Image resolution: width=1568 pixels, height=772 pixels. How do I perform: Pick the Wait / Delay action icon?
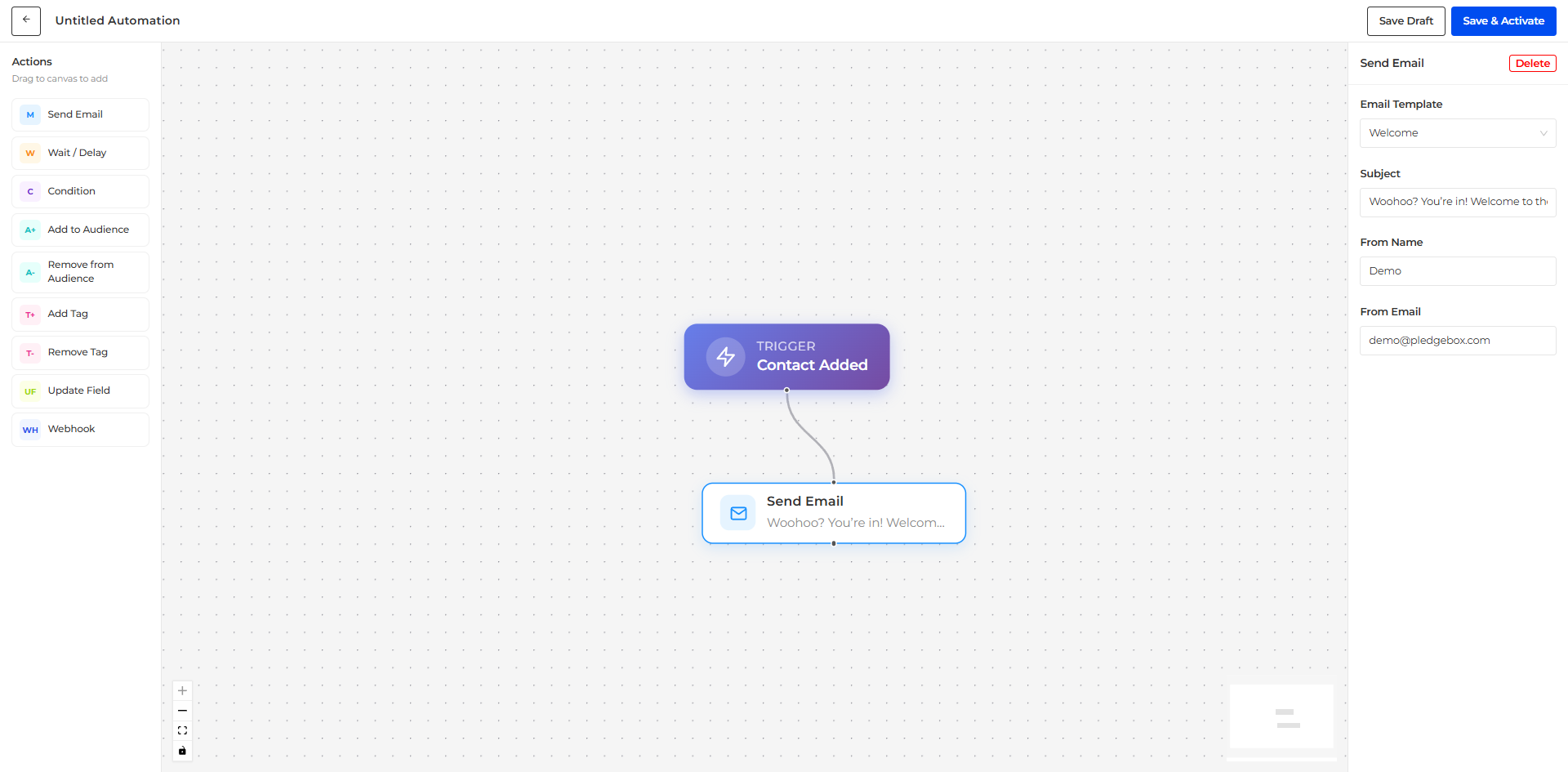pos(30,154)
